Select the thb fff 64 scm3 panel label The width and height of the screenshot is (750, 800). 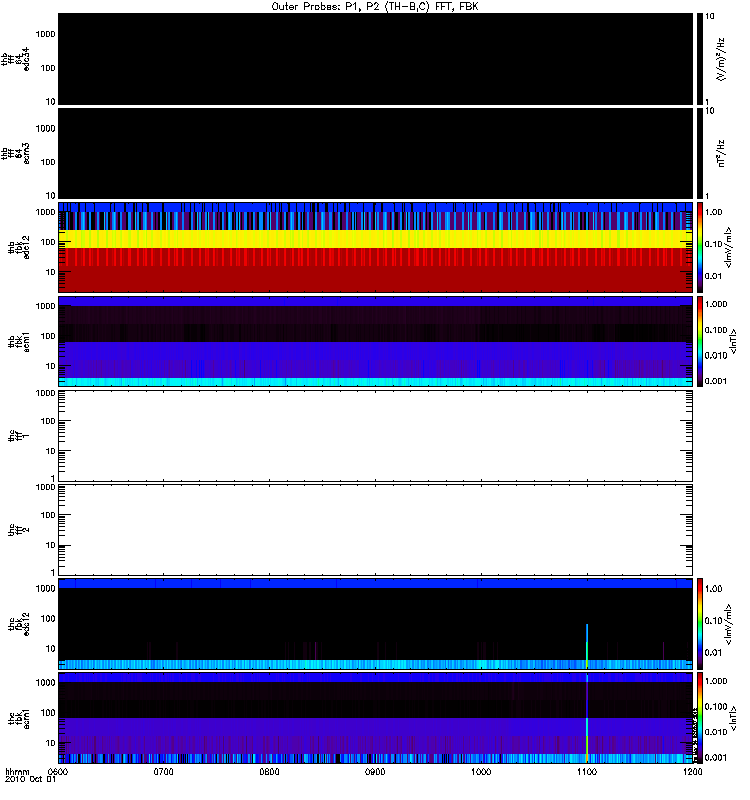point(15,153)
